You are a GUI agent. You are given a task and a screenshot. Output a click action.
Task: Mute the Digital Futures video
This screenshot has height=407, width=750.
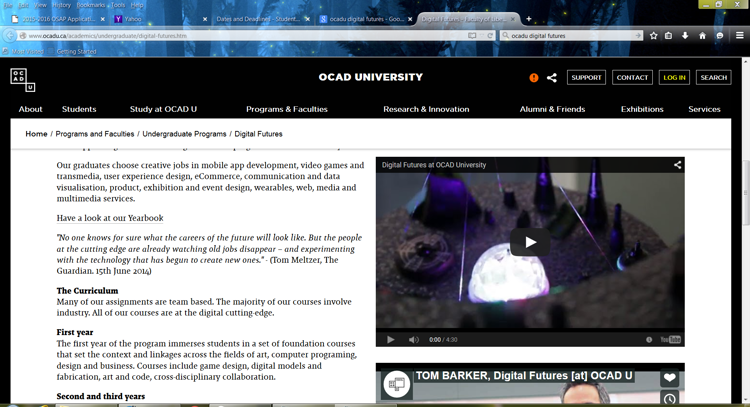(x=414, y=340)
